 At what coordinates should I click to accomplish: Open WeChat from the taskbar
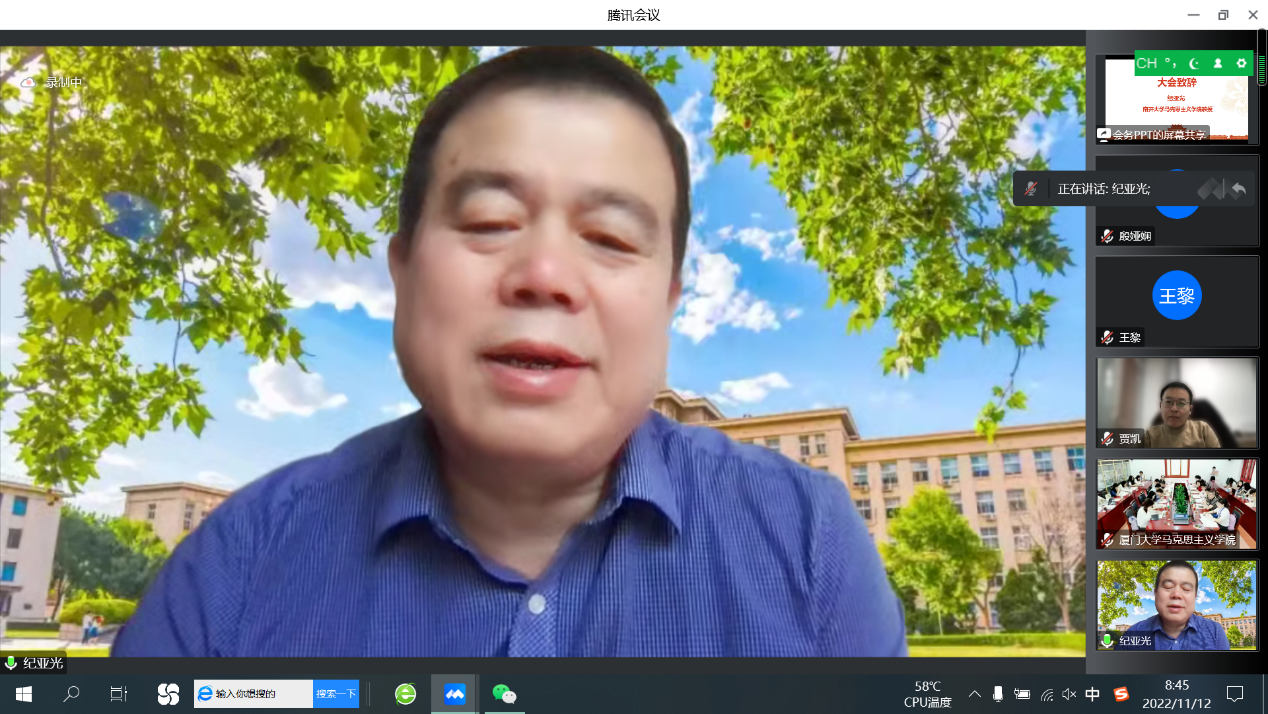click(504, 694)
